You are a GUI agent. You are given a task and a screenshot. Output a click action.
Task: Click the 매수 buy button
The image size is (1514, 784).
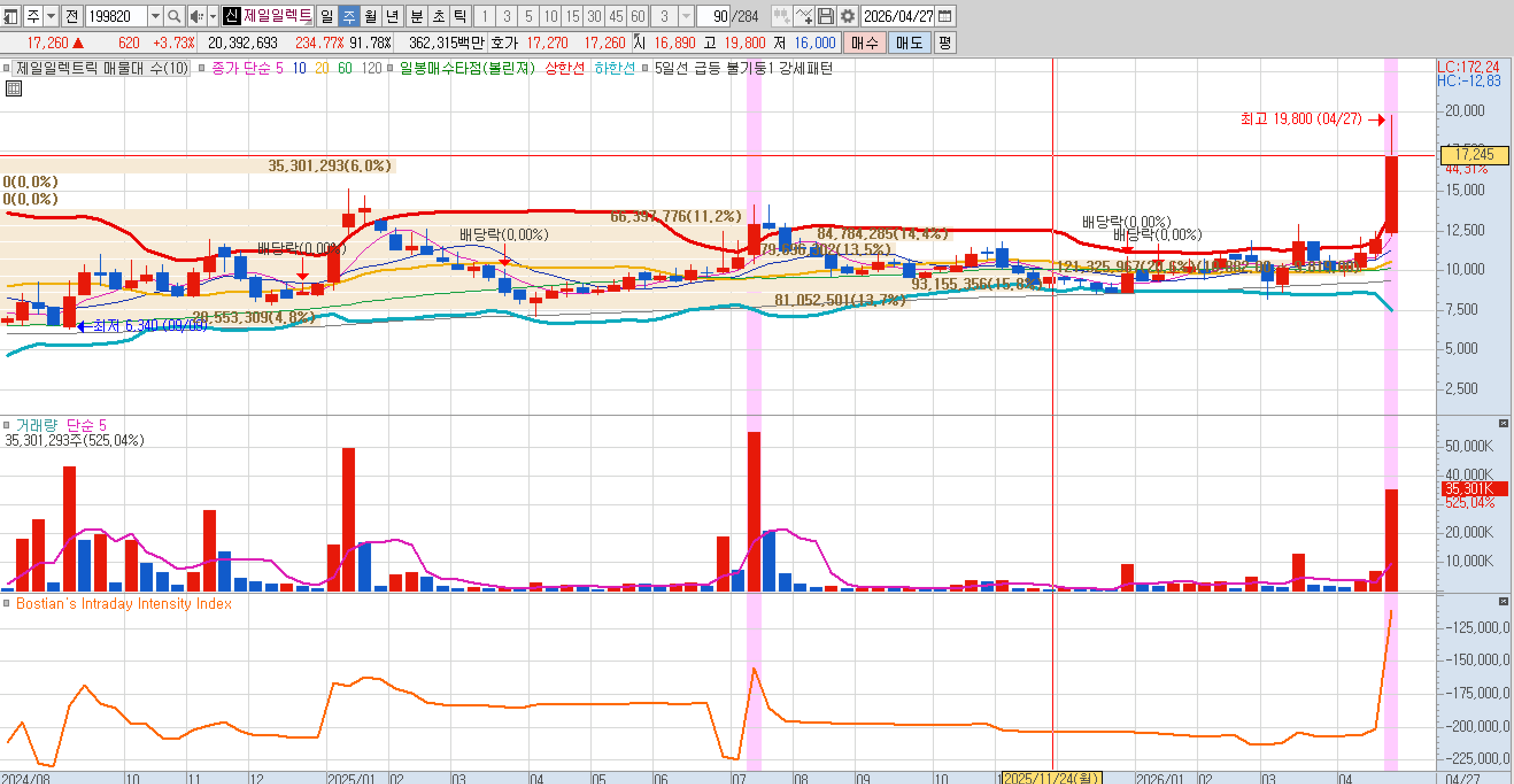tap(864, 43)
